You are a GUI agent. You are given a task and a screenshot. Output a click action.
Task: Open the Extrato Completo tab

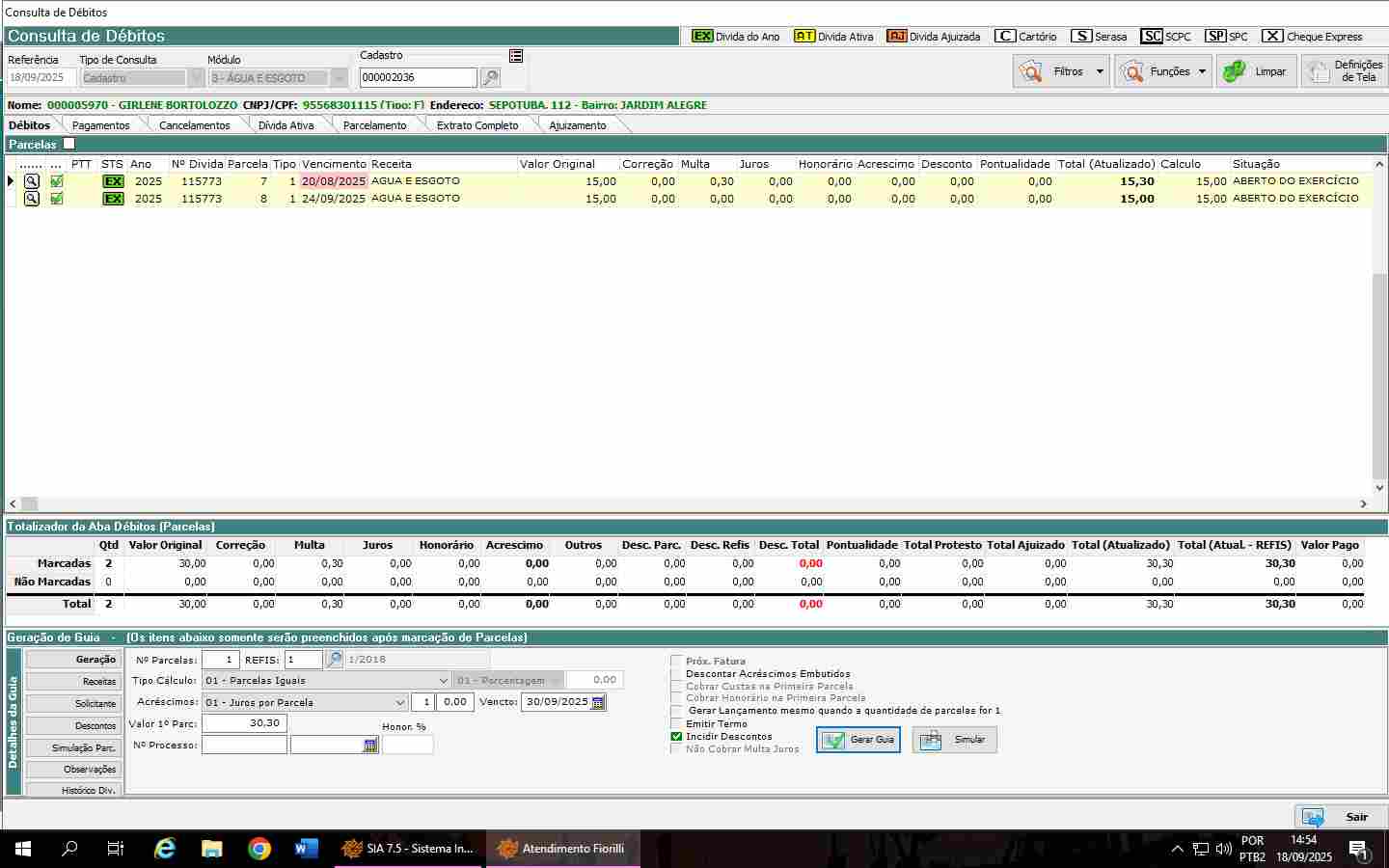477,125
